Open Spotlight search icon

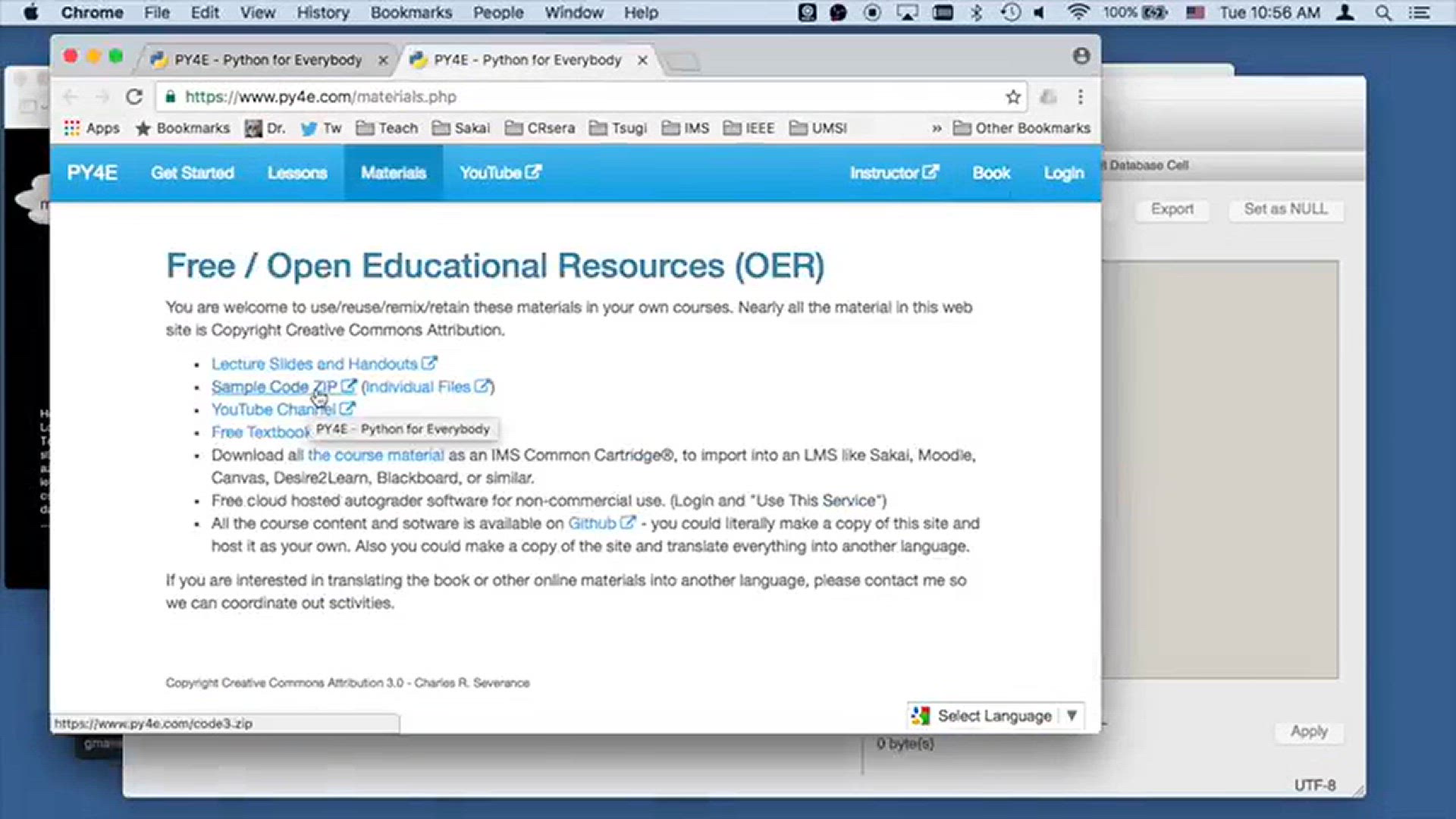coord(1383,13)
